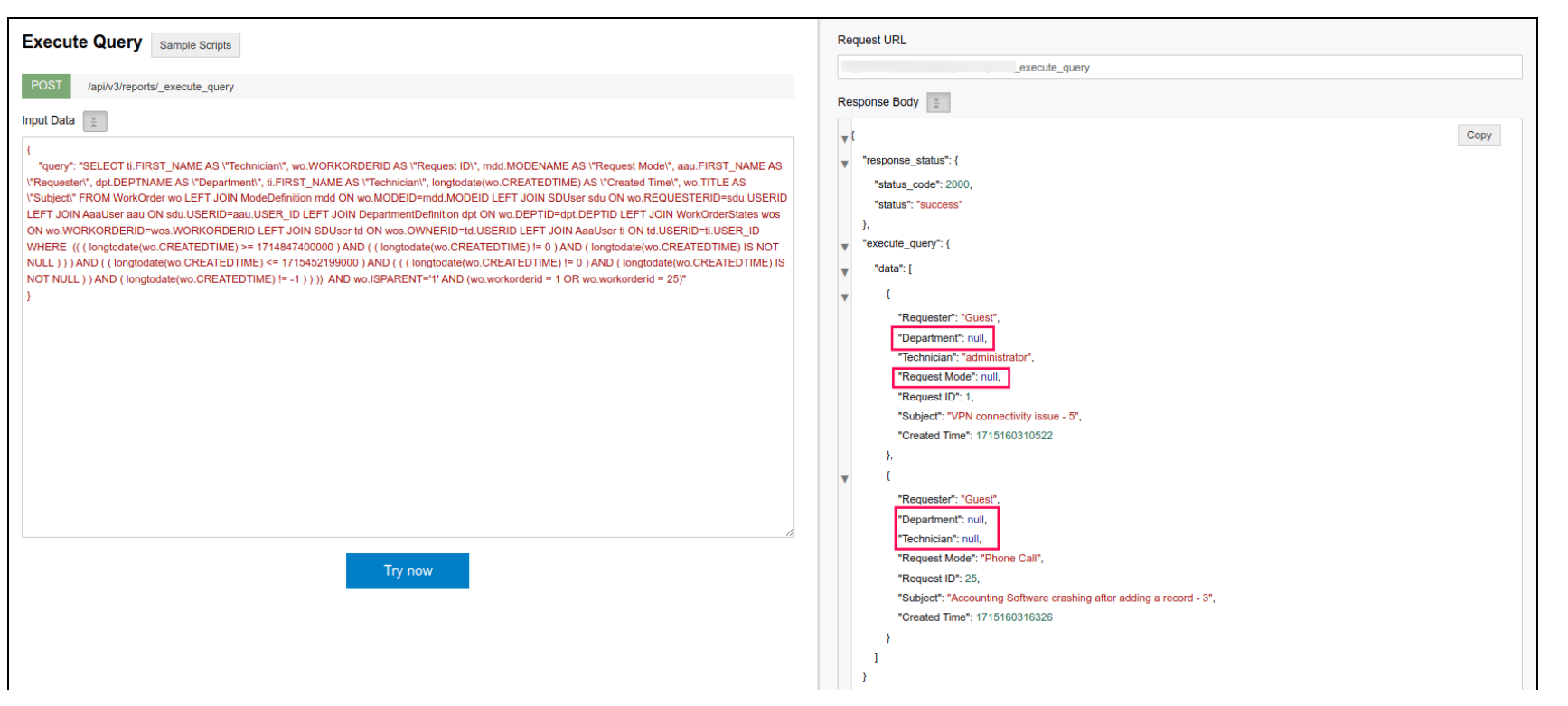Click the Created Time value 1715160310522
The height and width of the screenshot is (706, 1568).
(x=1013, y=436)
